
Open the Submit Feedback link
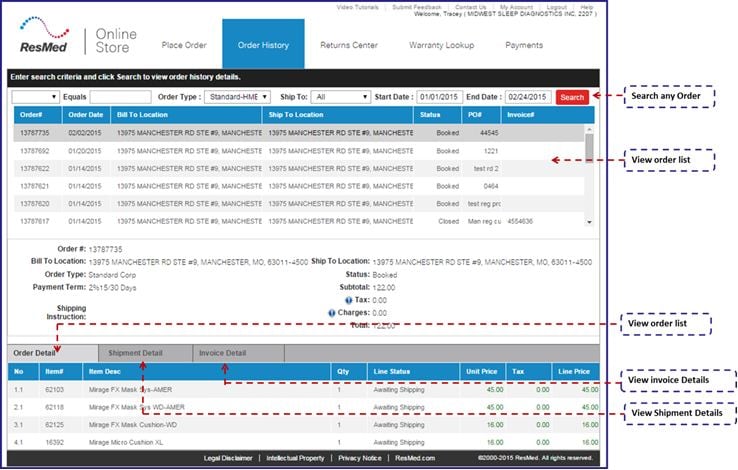pyautogui.click(x=417, y=7)
